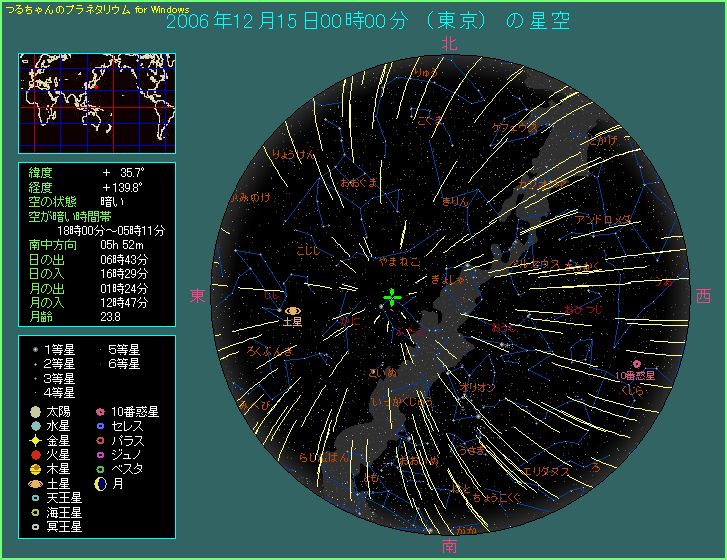This screenshot has height=560, width=727.
Task: Click the green cross radiant marker
Action: tap(393, 297)
